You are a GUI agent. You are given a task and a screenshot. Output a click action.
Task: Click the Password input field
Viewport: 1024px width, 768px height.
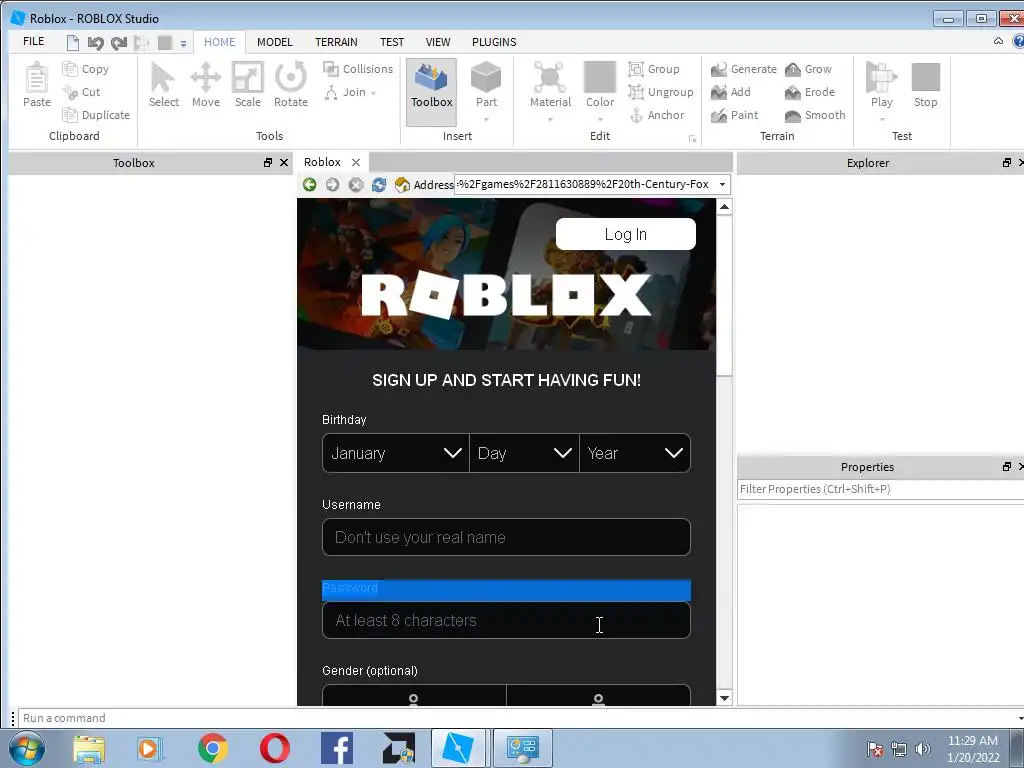[506, 620]
